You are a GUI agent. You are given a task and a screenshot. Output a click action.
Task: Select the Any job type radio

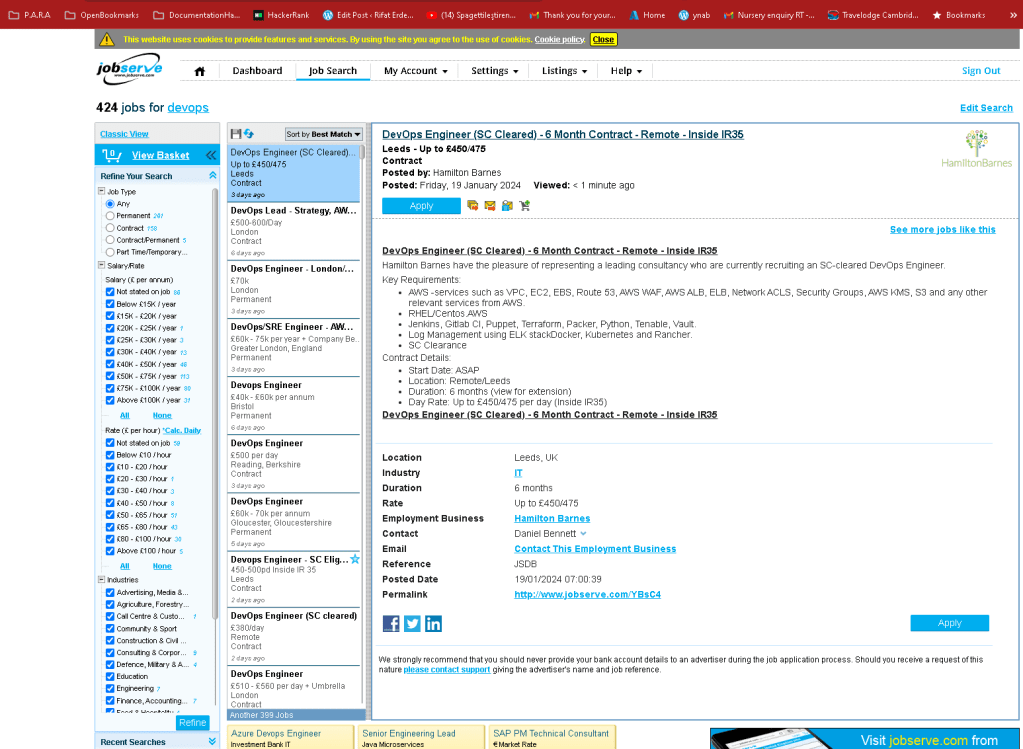pos(110,204)
